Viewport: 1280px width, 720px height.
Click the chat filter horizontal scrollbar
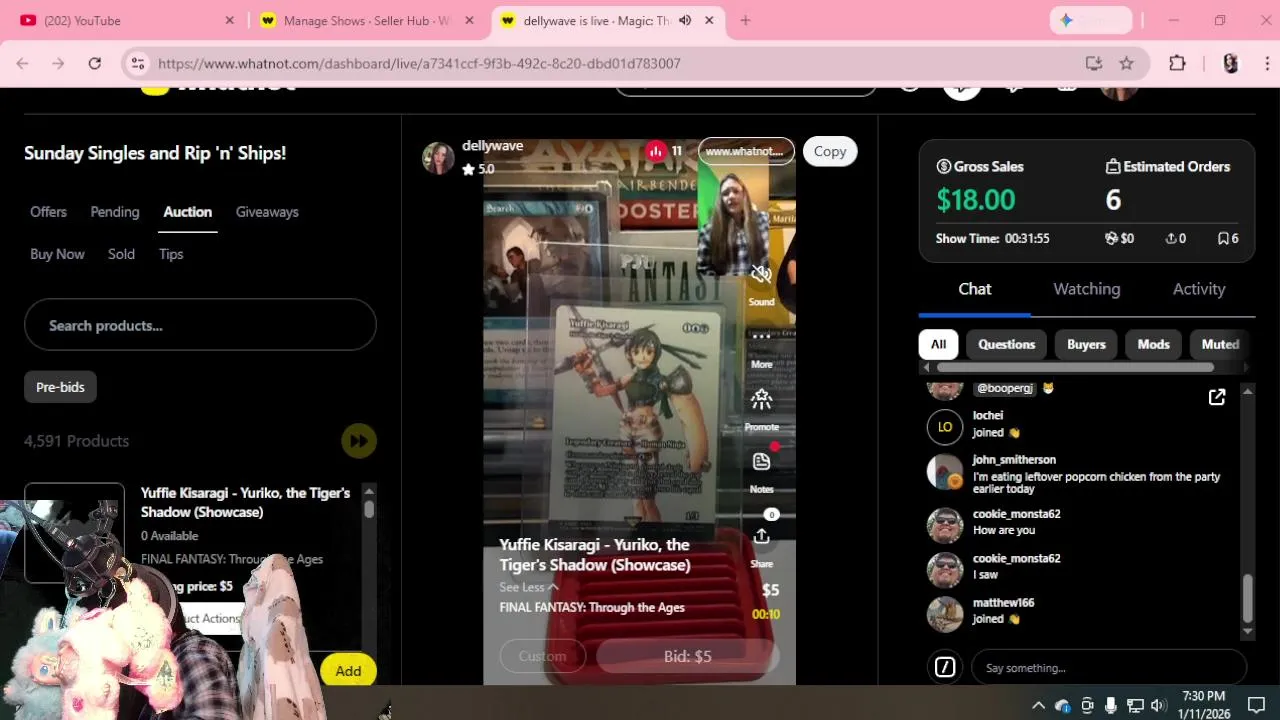point(1075,367)
